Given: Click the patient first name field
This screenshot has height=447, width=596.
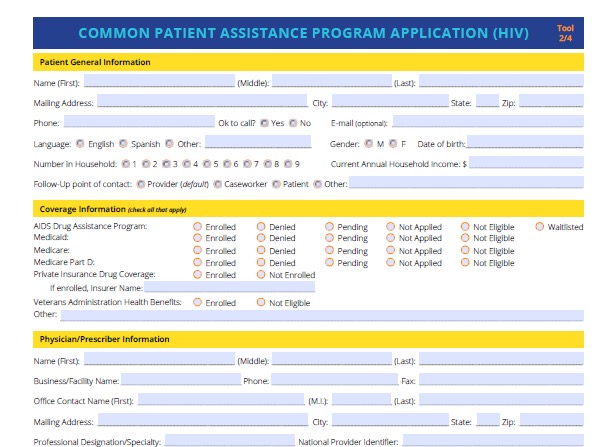Looking at the screenshot, I should point(159,81).
